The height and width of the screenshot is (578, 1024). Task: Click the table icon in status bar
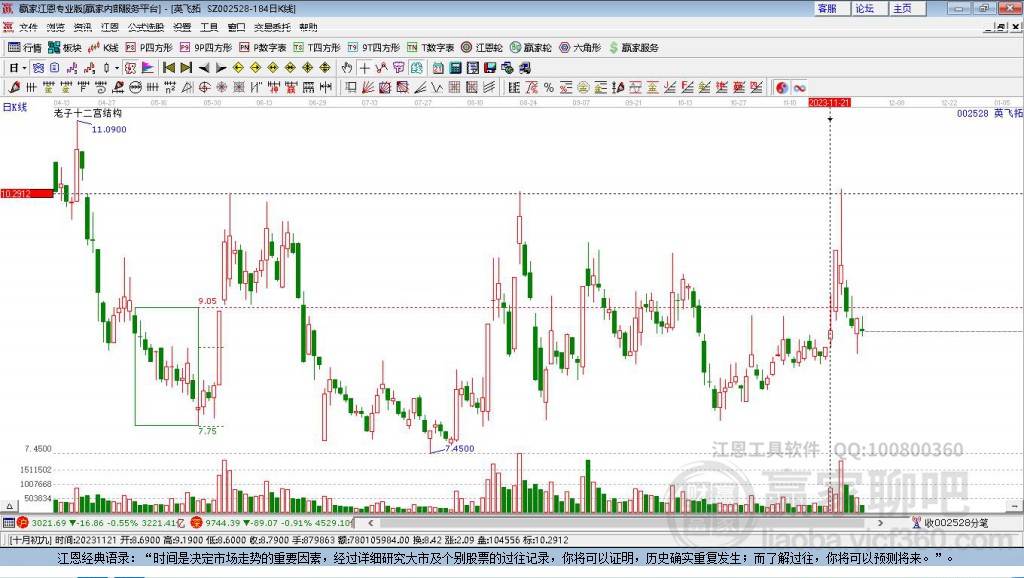click(8, 522)
